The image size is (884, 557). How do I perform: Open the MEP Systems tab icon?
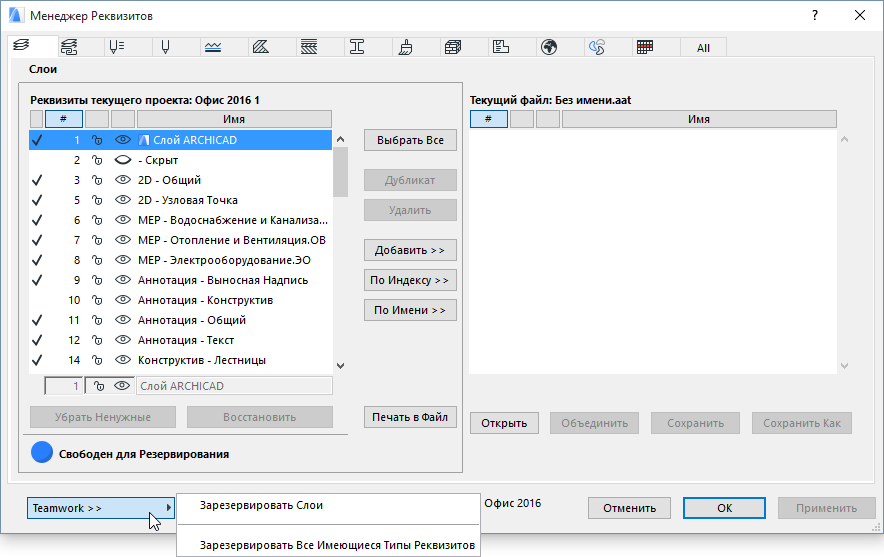click(597, 47)
